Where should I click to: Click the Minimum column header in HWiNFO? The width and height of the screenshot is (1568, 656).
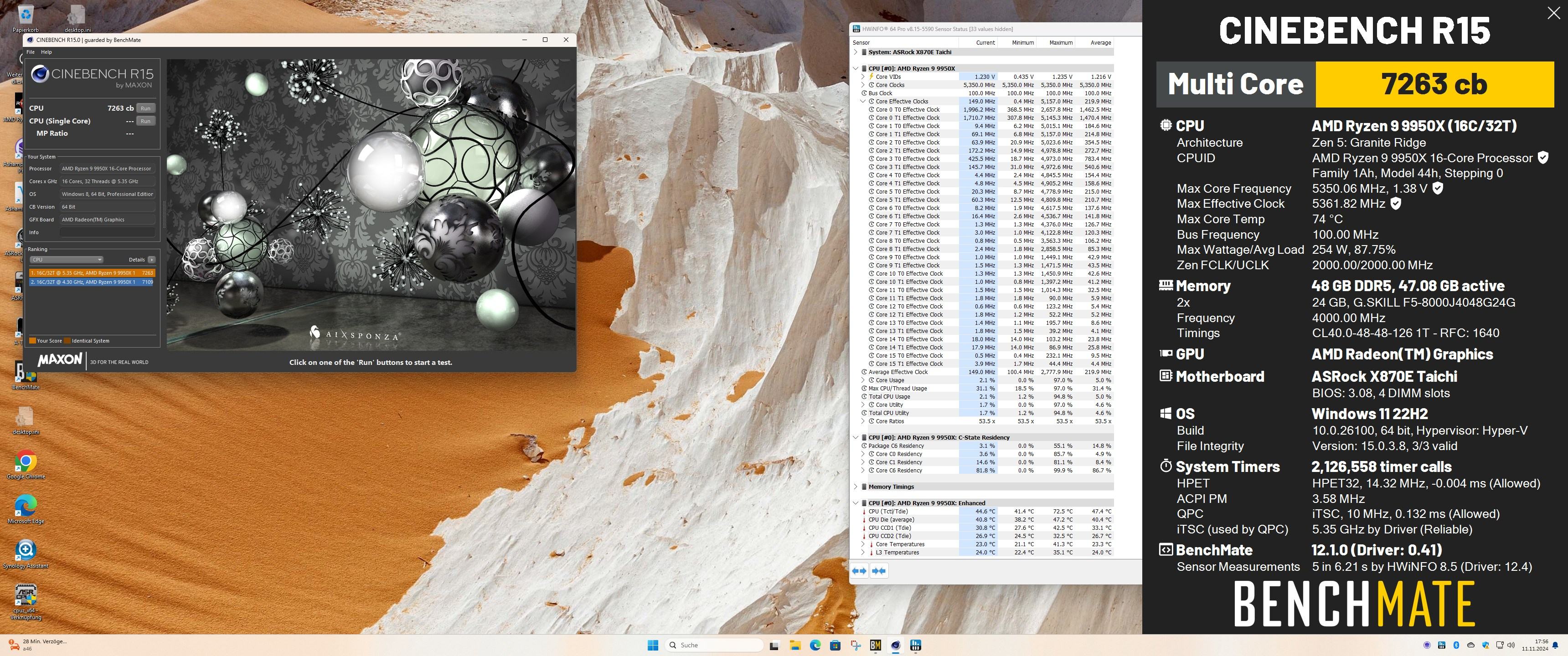tap(1017, 43)
